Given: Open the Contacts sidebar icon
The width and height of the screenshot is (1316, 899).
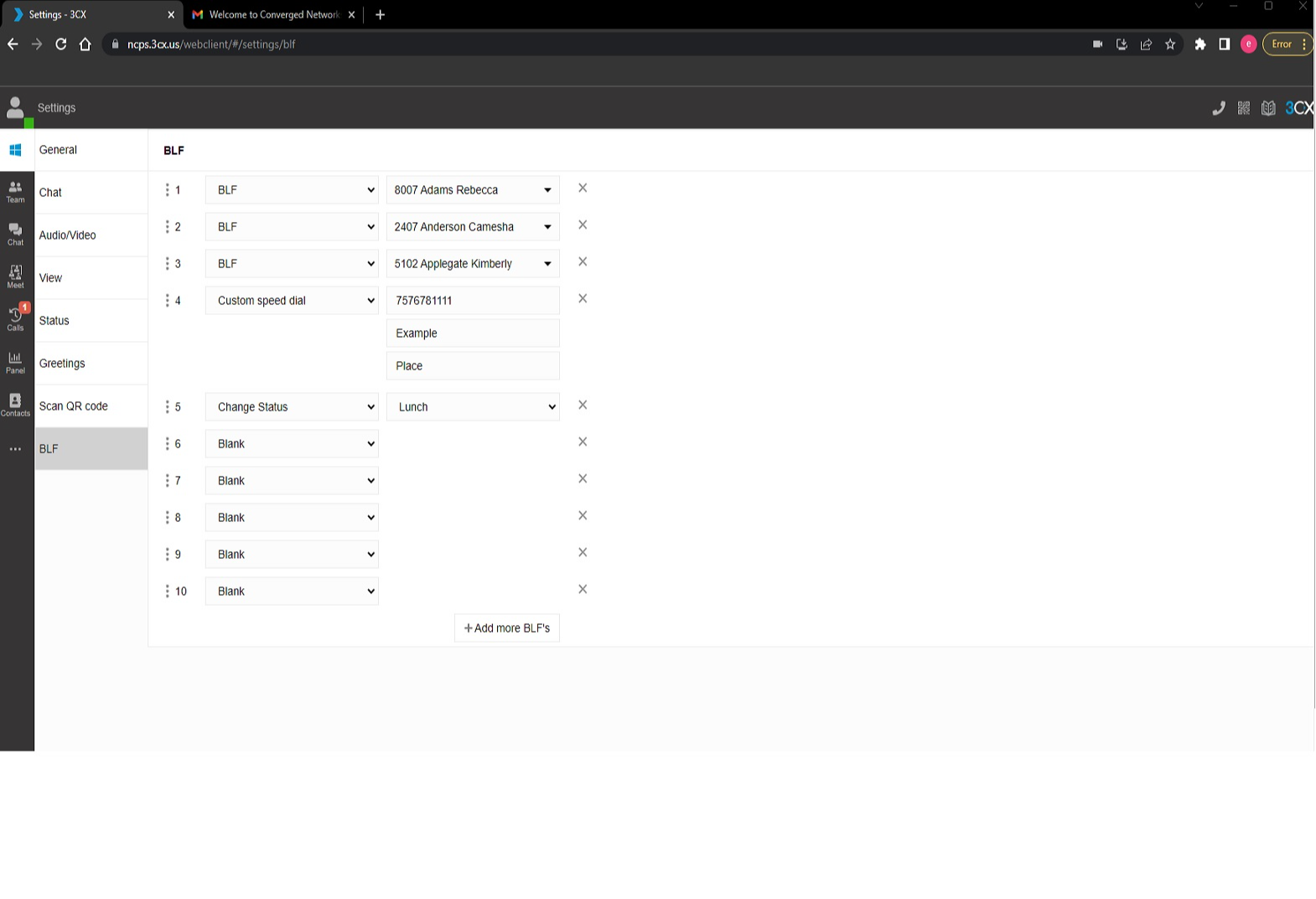Looking at the screenshot, I should click(x=15, y=406).
